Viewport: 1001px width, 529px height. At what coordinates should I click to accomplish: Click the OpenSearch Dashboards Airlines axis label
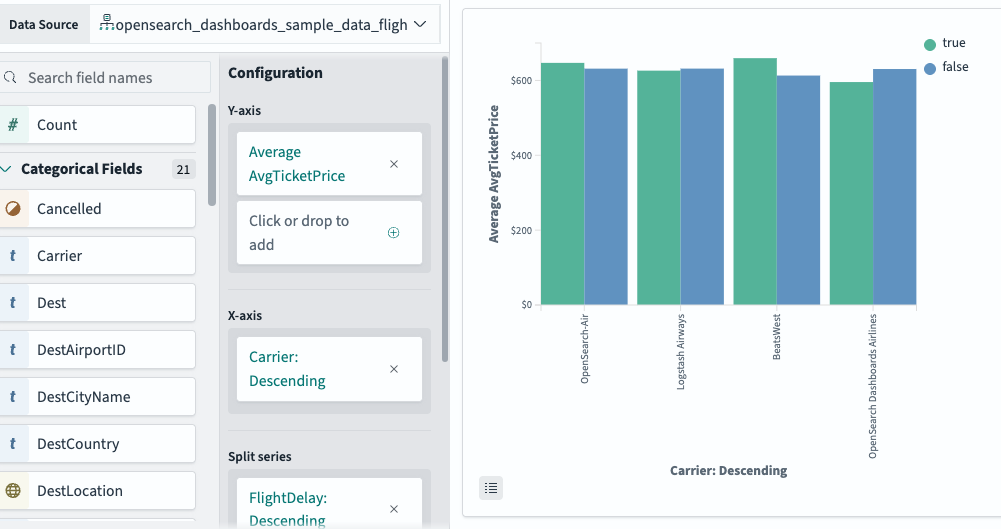[873, 386]
